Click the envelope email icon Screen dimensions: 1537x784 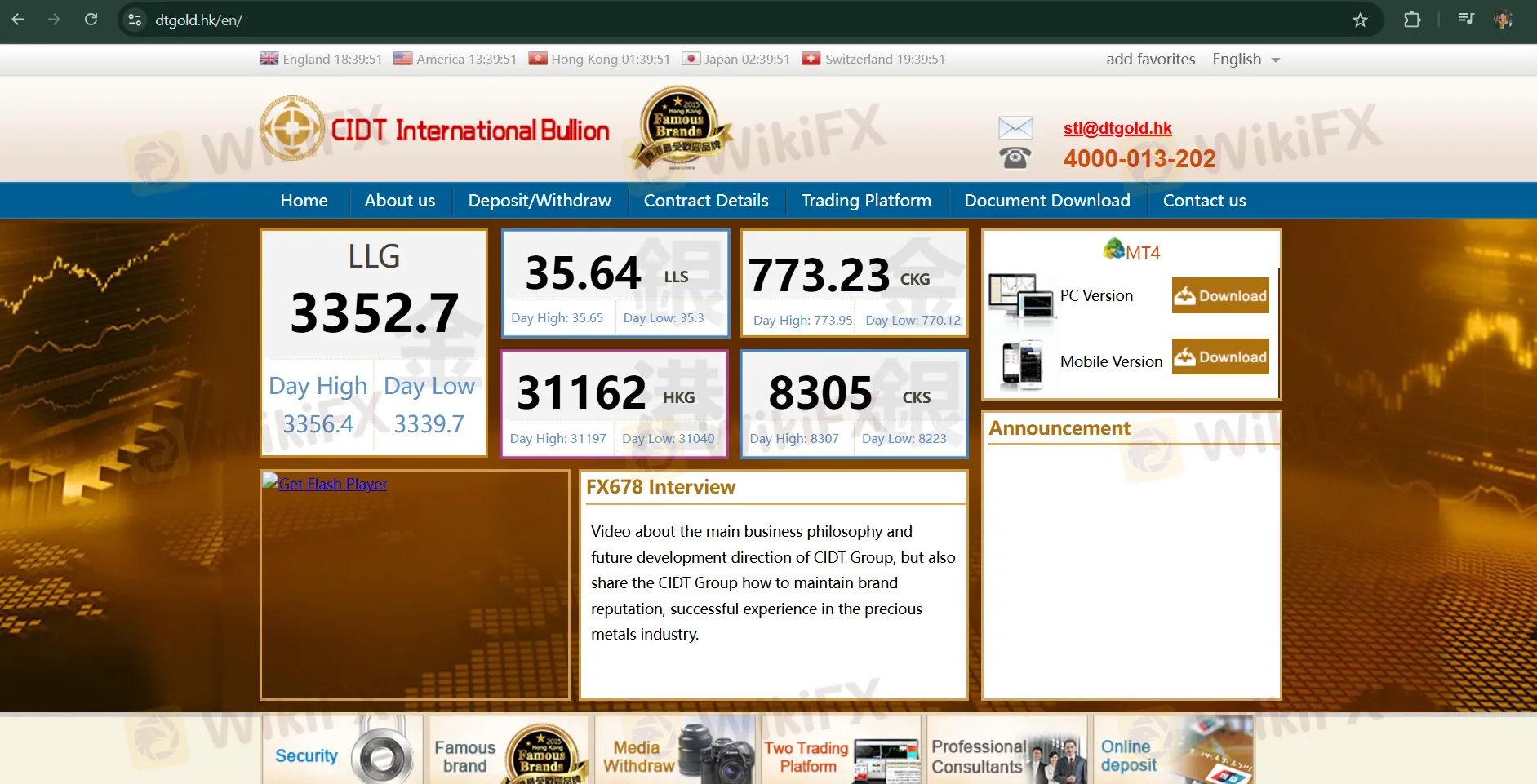pos(1015,128)
